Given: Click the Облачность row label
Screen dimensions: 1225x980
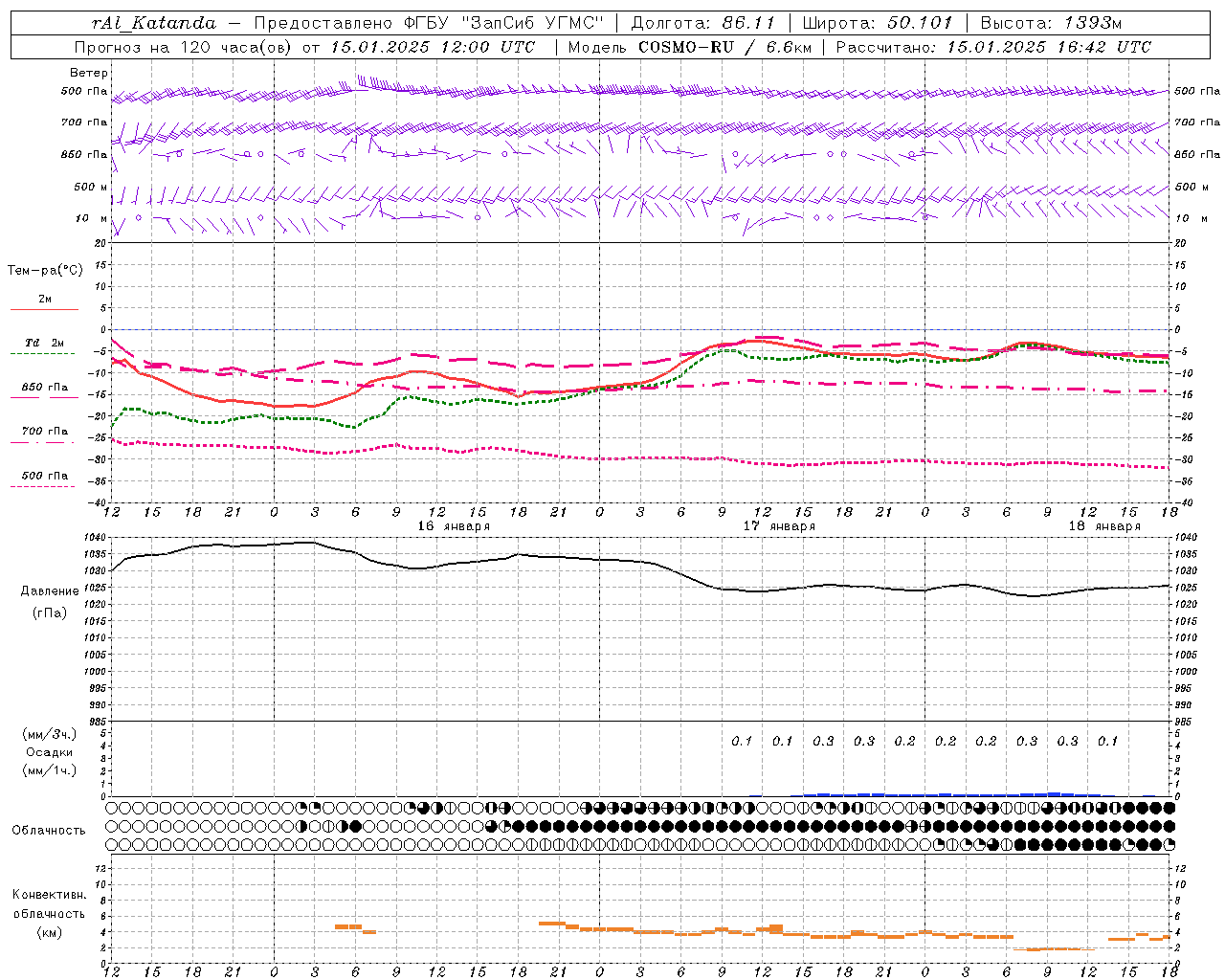Looking at the screenshot, I should tap(49, 830).
